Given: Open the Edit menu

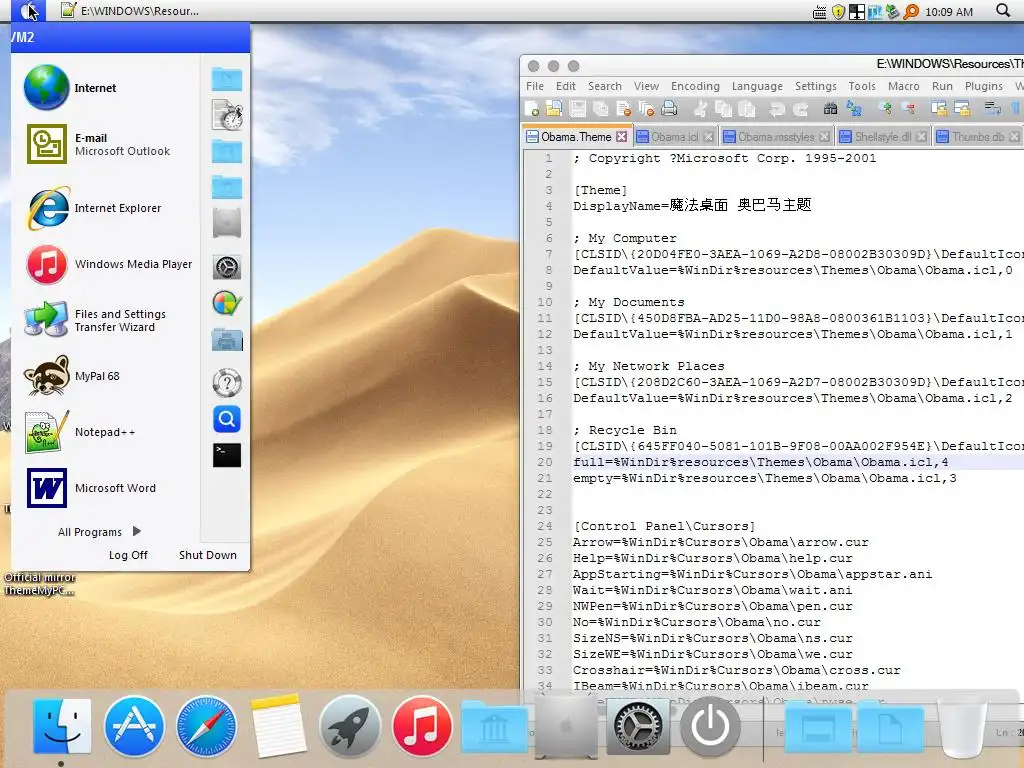Looking at the screenshot, I should click(566, 86).
